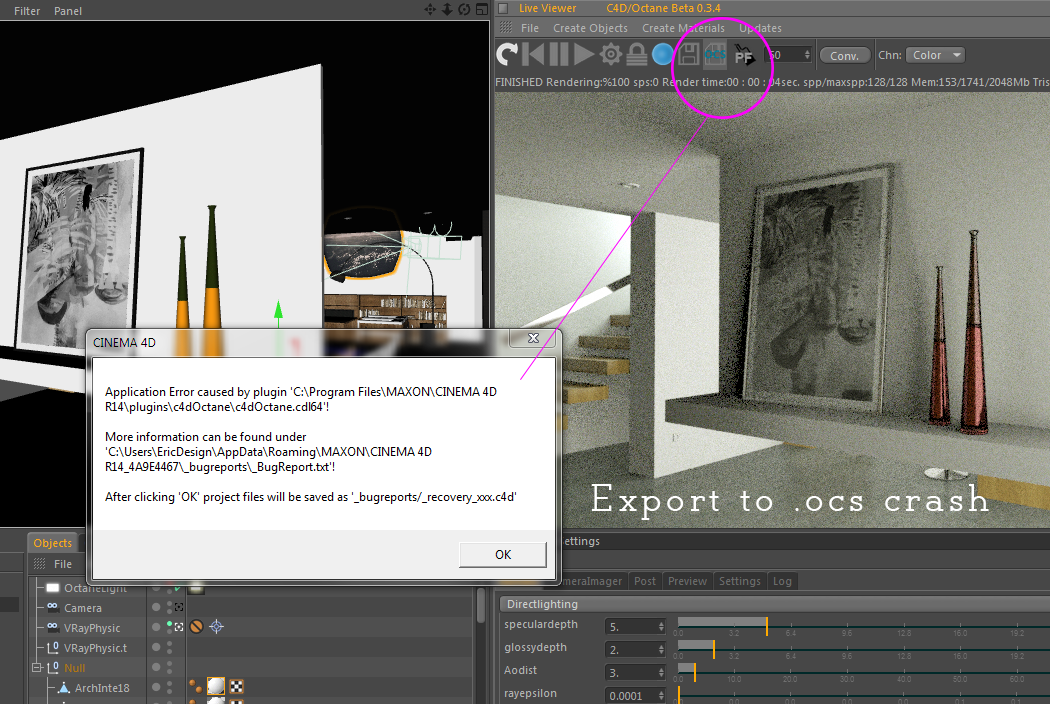
Task: Toggle visibility dots of Camera row
Action: tap(169, 608)
